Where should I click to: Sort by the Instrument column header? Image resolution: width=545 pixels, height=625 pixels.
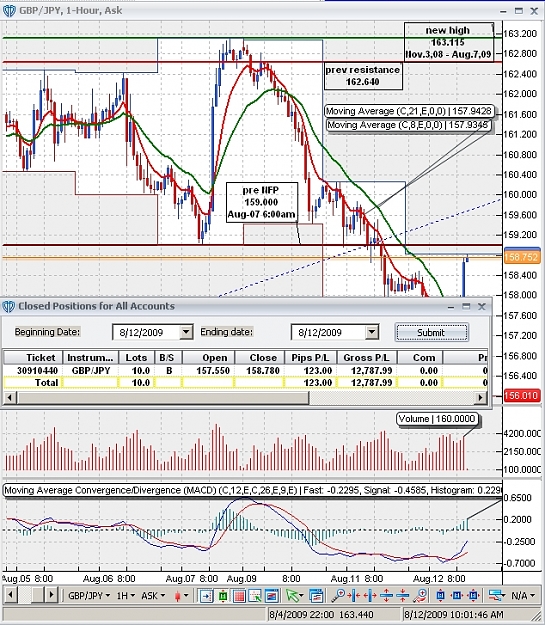tap(91, 357)
